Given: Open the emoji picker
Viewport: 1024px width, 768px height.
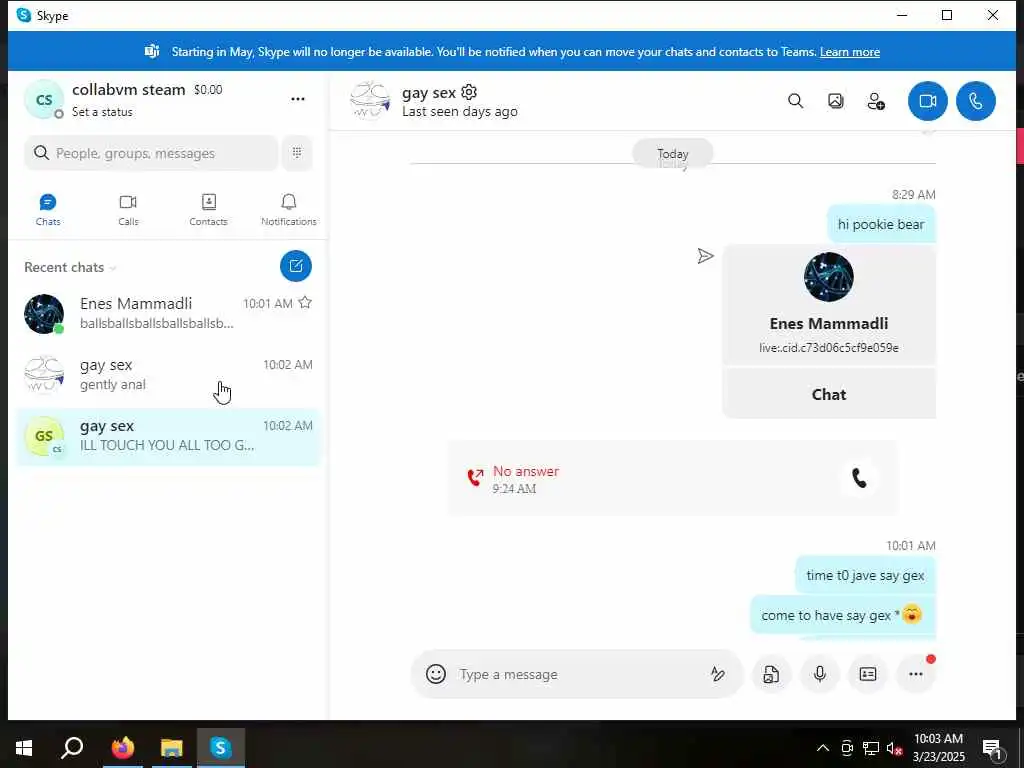Looking at the screenshot, I should [436, 674].
